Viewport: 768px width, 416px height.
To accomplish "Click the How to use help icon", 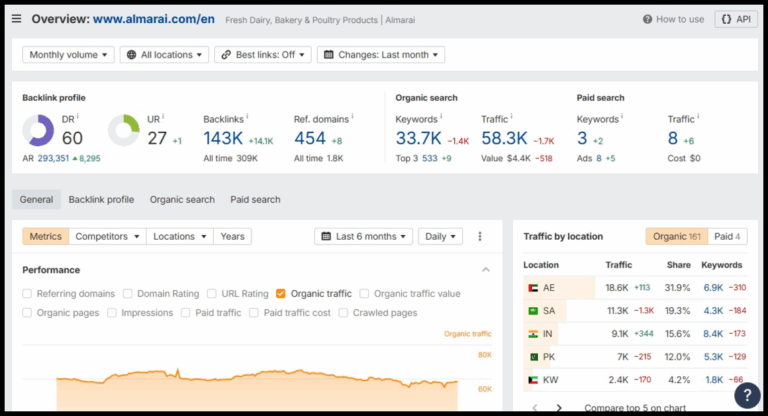I will pyautogui.click(x=648, y=19).
